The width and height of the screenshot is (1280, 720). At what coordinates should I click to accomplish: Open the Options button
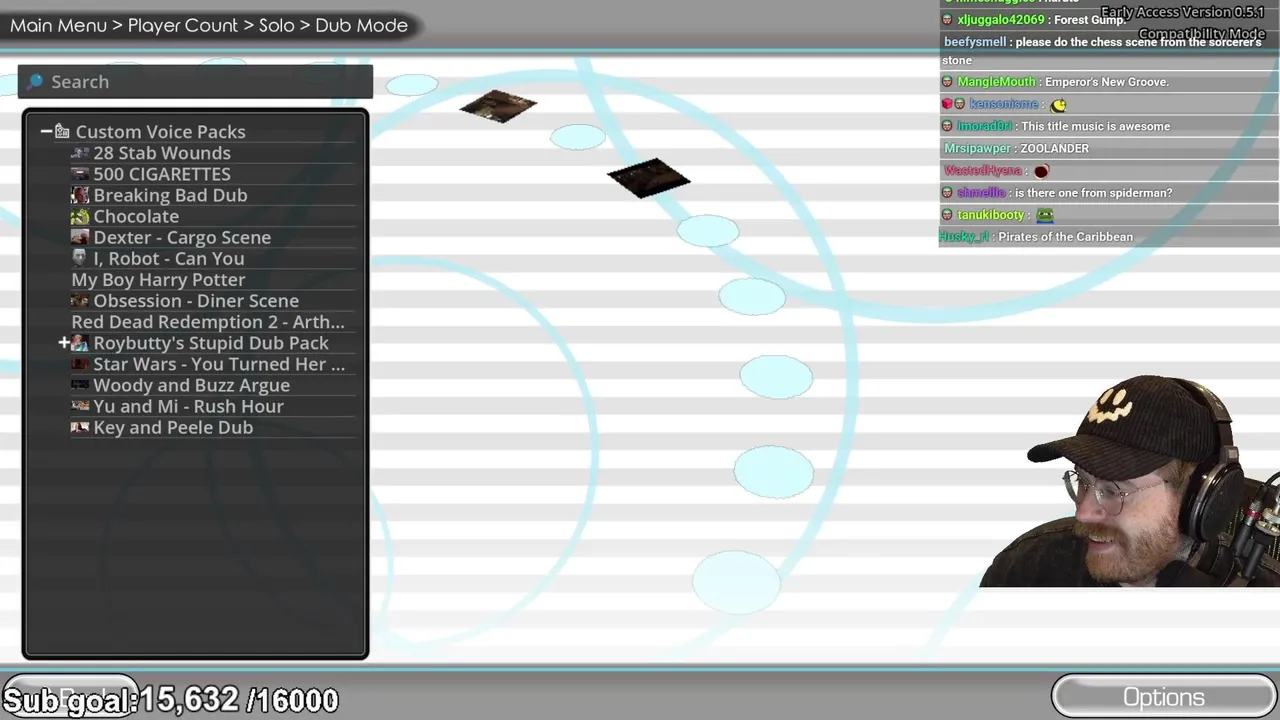(x=1164, y=697)
